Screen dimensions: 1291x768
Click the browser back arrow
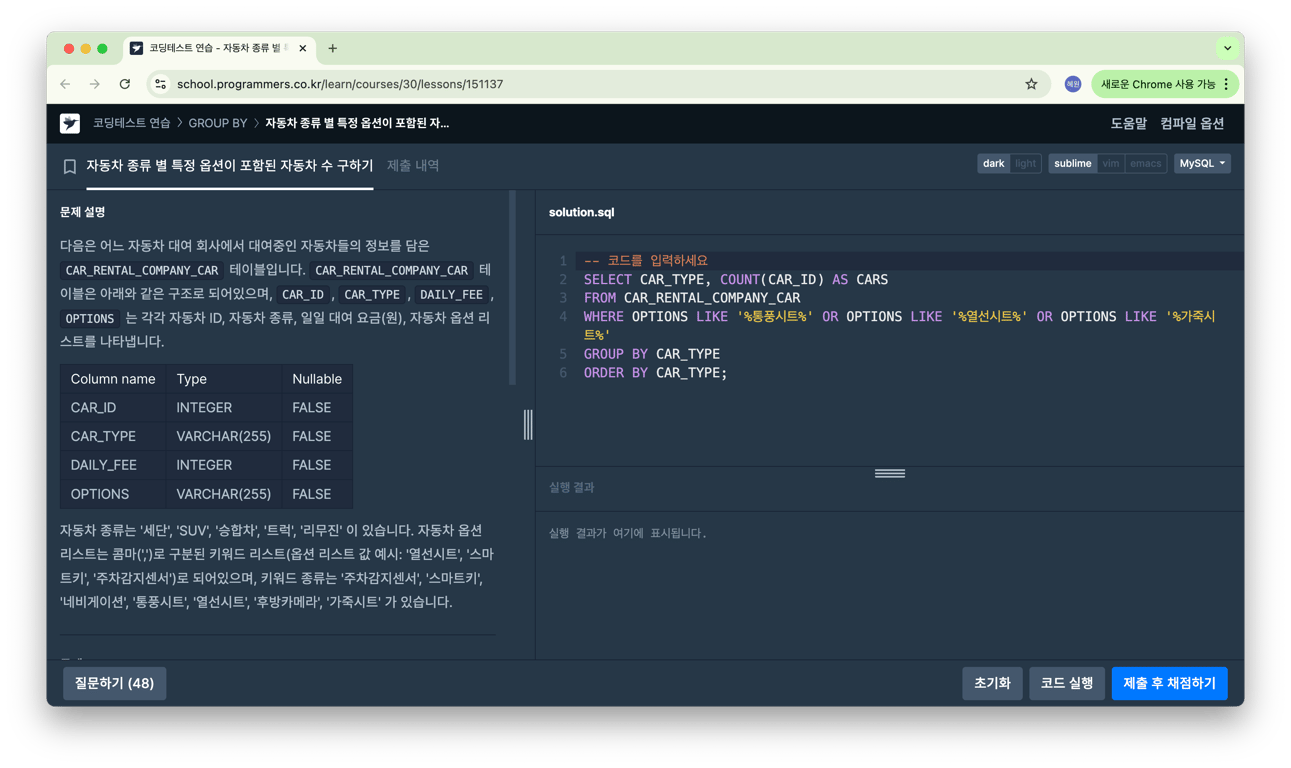point(63,84)
